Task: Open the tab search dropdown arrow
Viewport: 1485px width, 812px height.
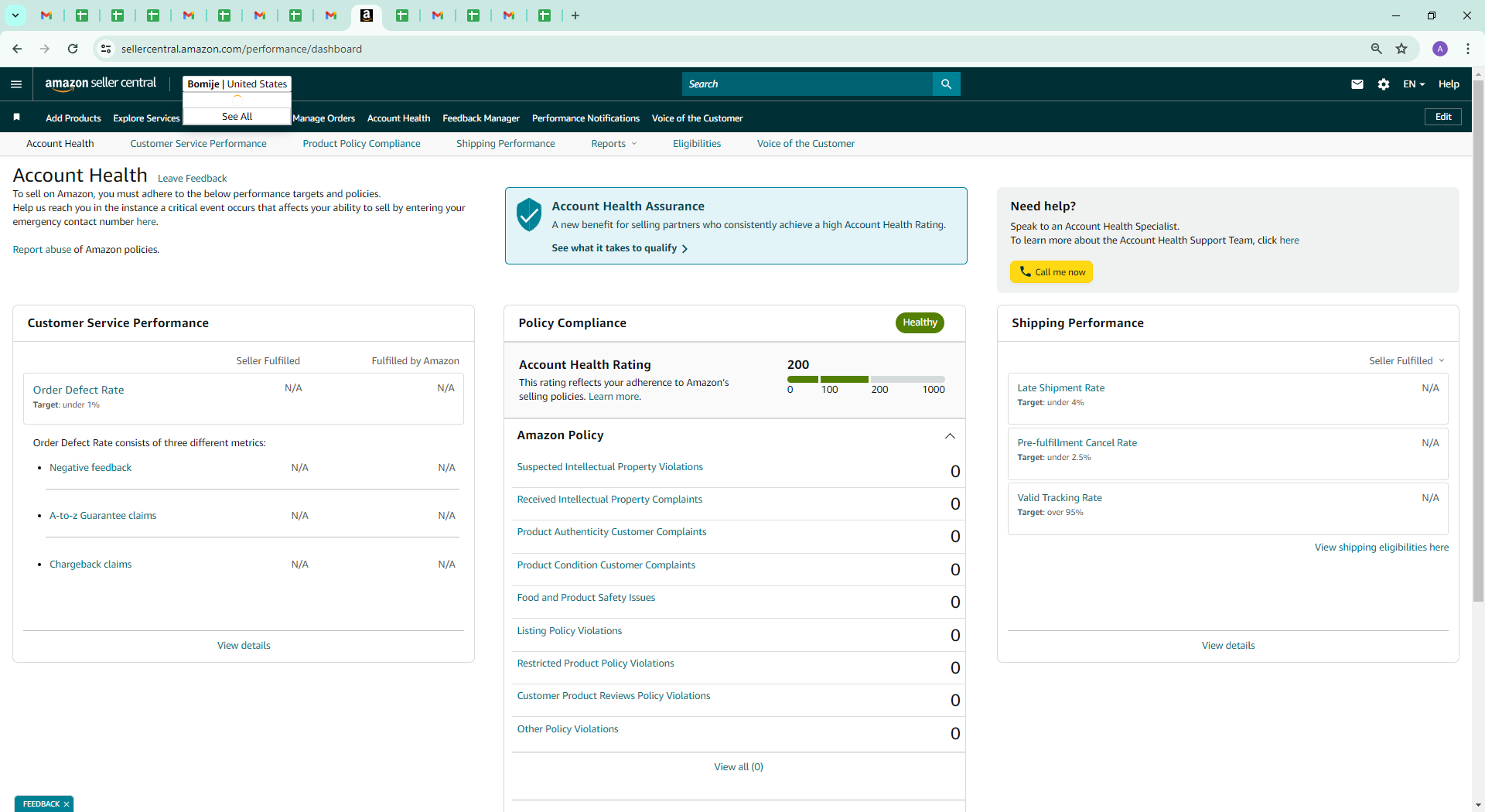Action: coord(15,15)
